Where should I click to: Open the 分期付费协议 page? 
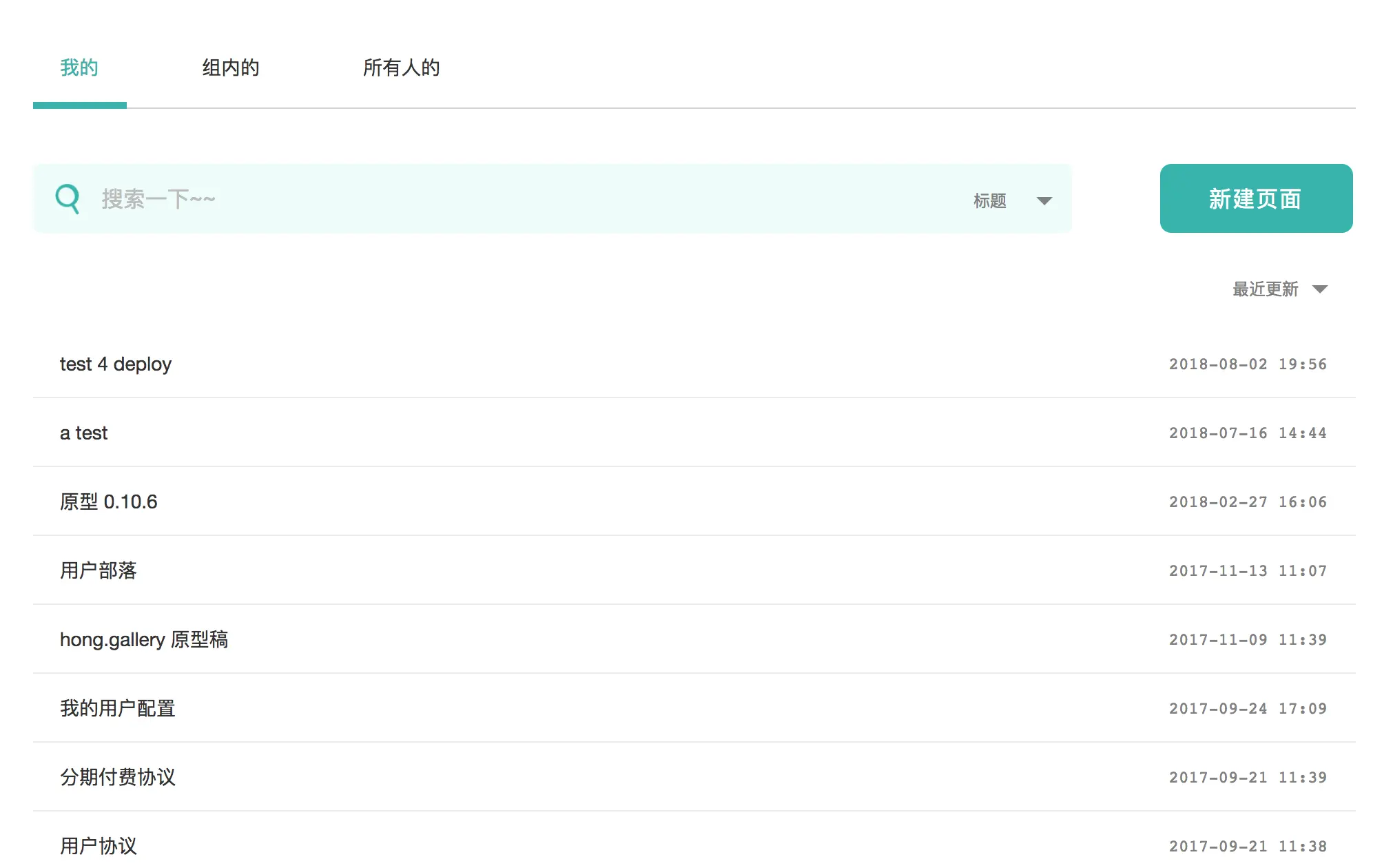click(118, 777)
